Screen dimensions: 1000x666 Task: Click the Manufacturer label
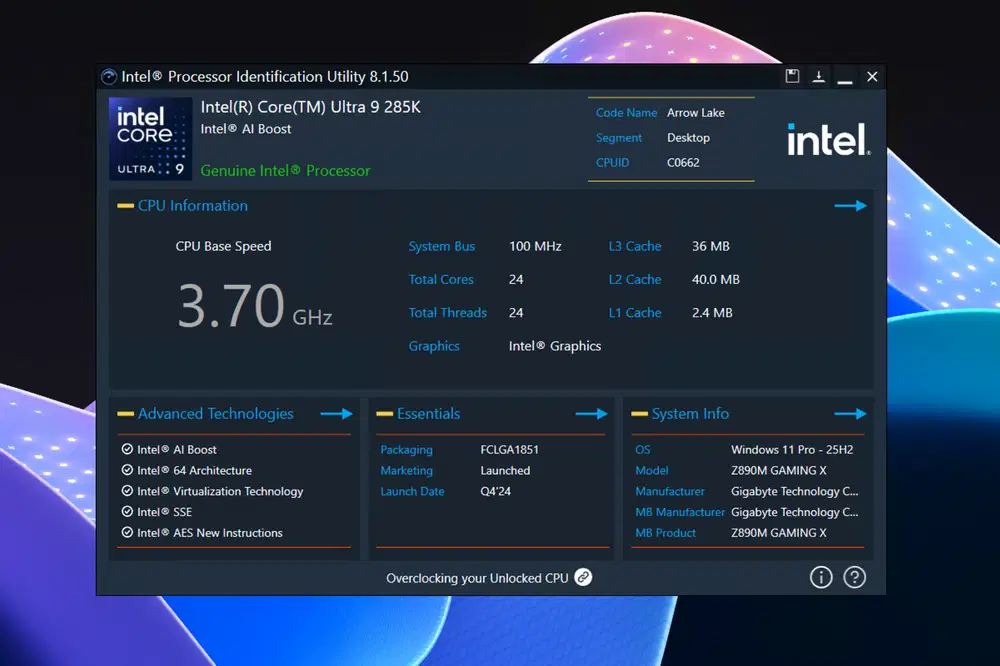670,491
